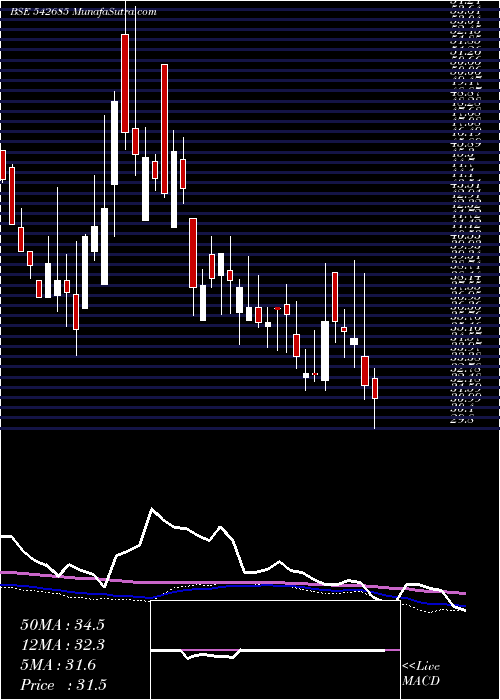Click the 50MA : 34.5 reading

(62, 625)
